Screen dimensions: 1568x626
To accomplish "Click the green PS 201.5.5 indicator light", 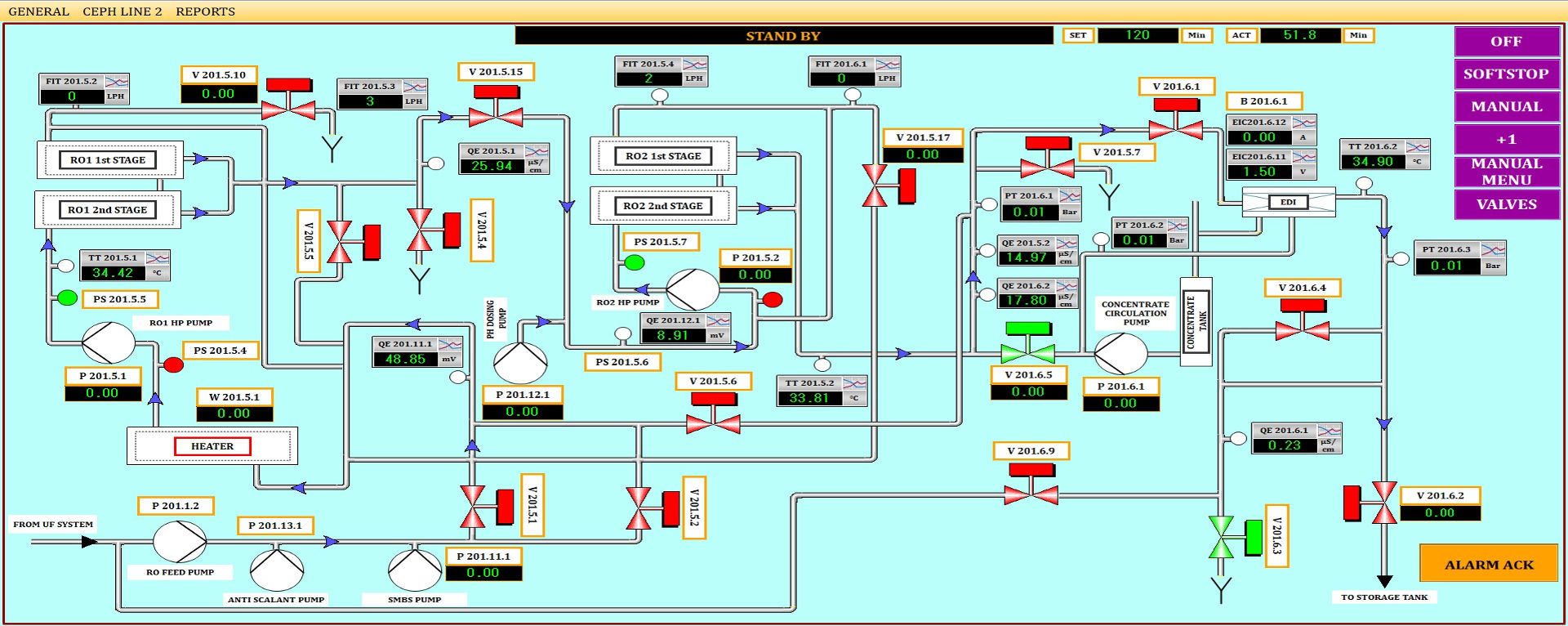I will [x=68, y=298].
